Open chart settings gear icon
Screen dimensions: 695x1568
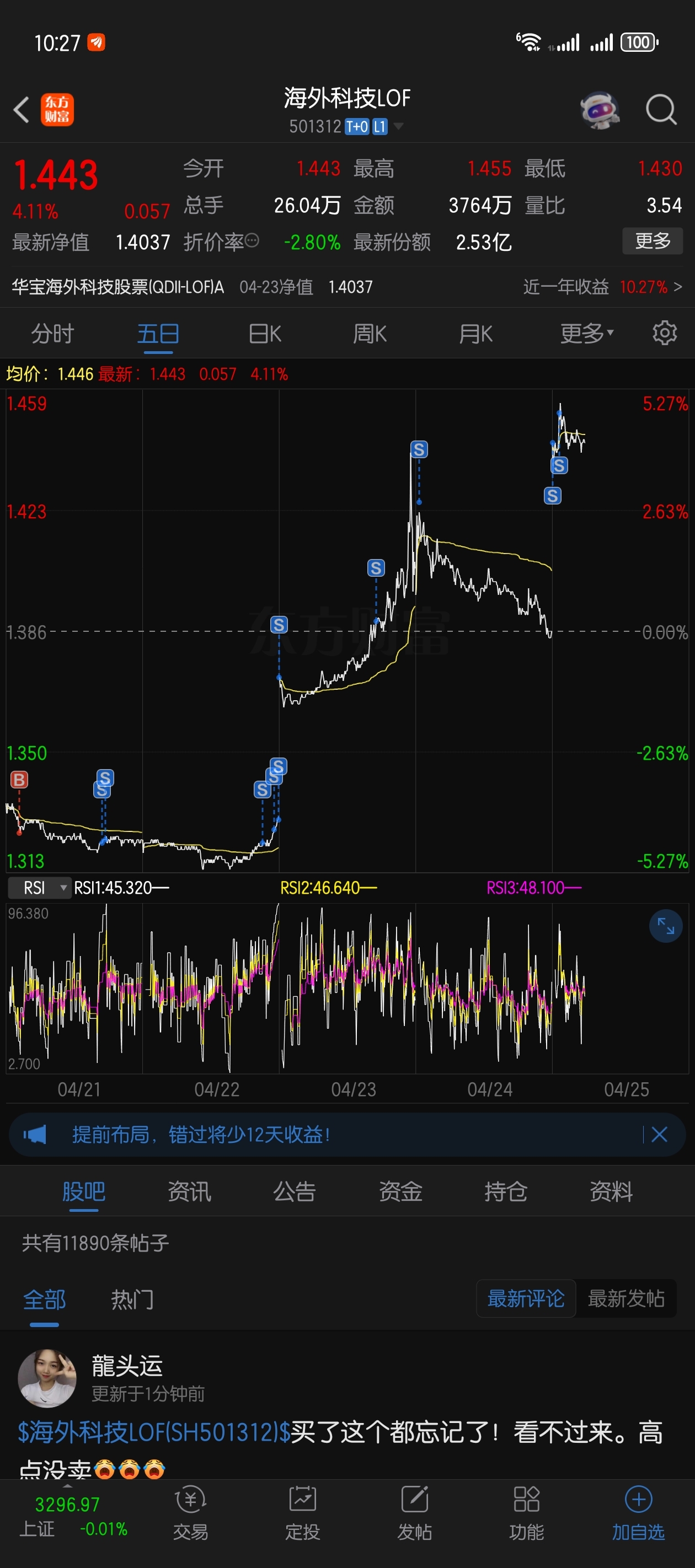pyautogui.click(x=665, y=333)
